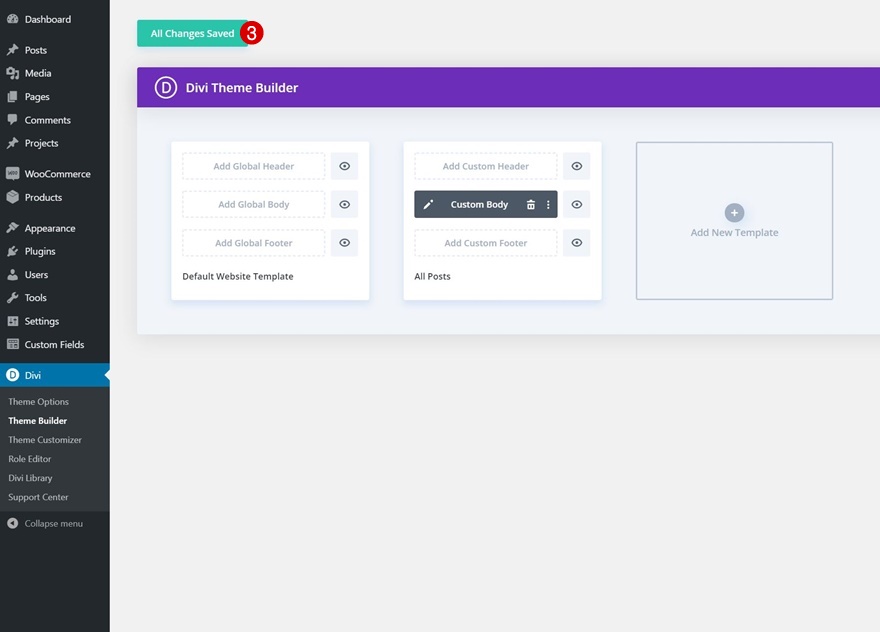Click the Users person icon
880x632 pixels.
(12, 274)
